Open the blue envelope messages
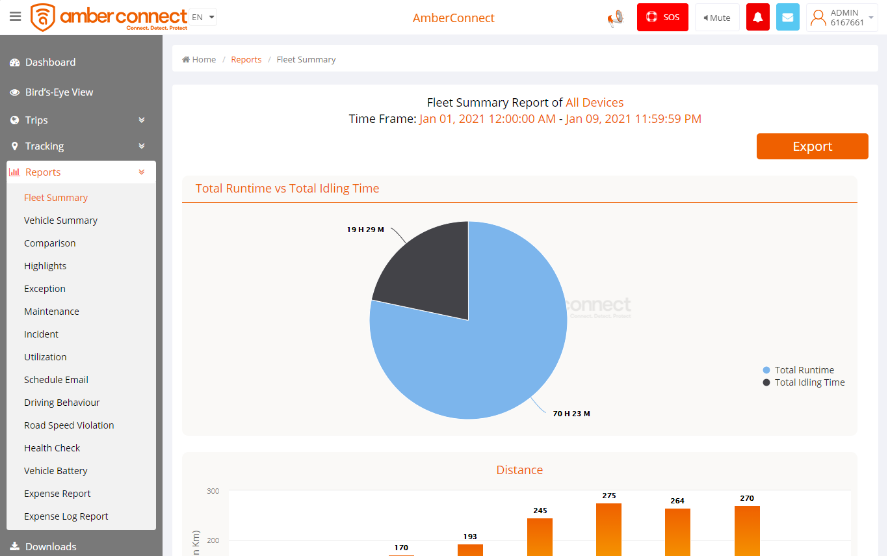This screenshot has width=887, height=556. (787, 17)
